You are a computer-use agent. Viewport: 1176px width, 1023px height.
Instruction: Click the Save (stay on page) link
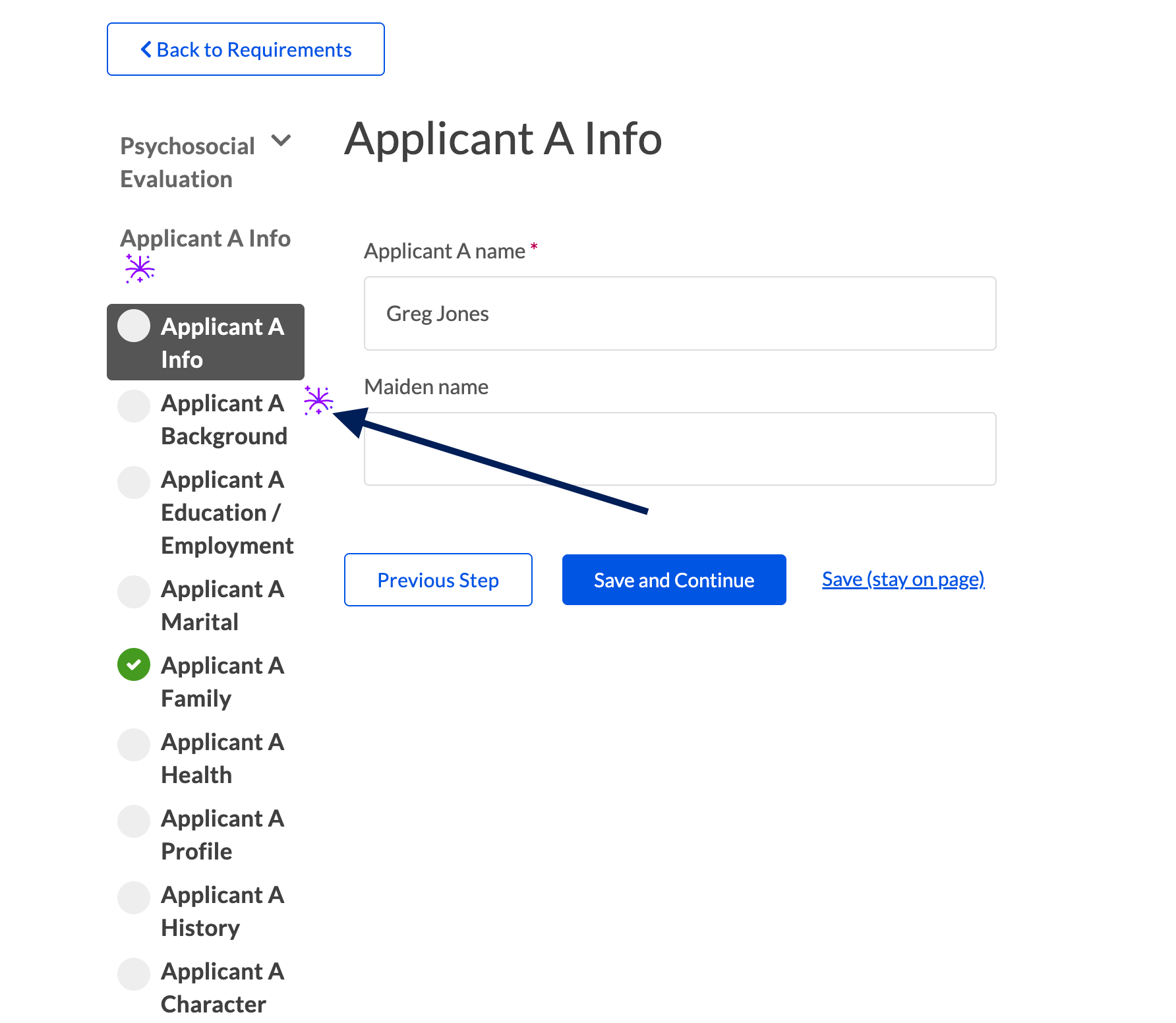(x=903, y=579)
